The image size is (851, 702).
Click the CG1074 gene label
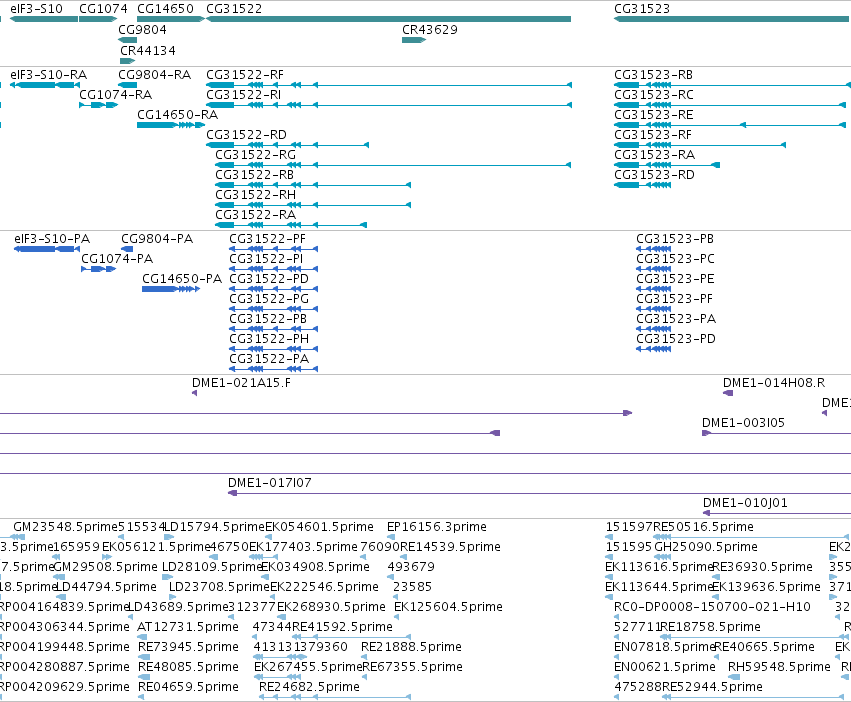[x=103, y=9]
